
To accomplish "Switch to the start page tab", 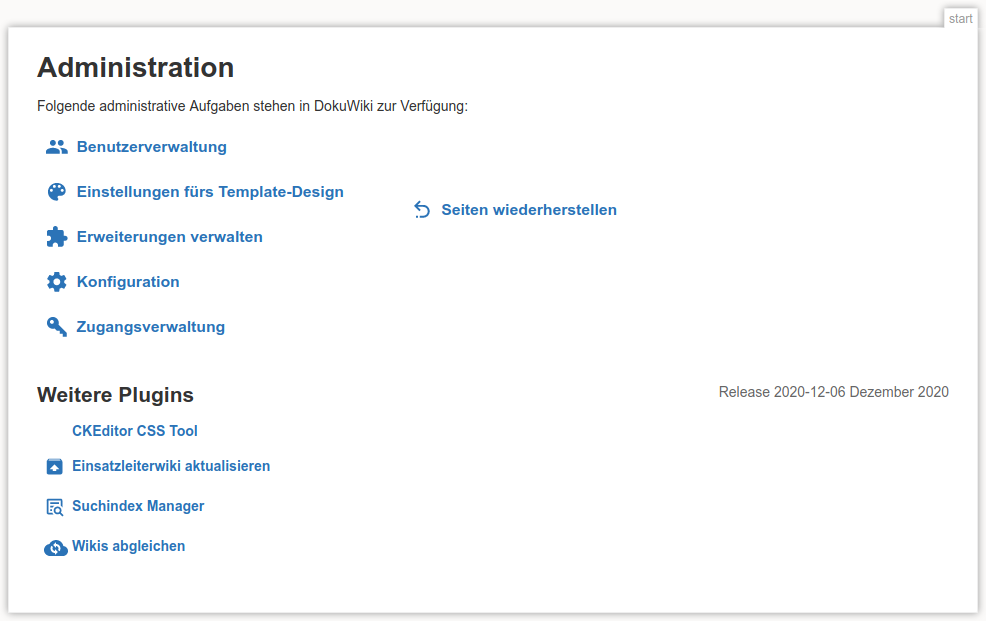I will 960,17.
